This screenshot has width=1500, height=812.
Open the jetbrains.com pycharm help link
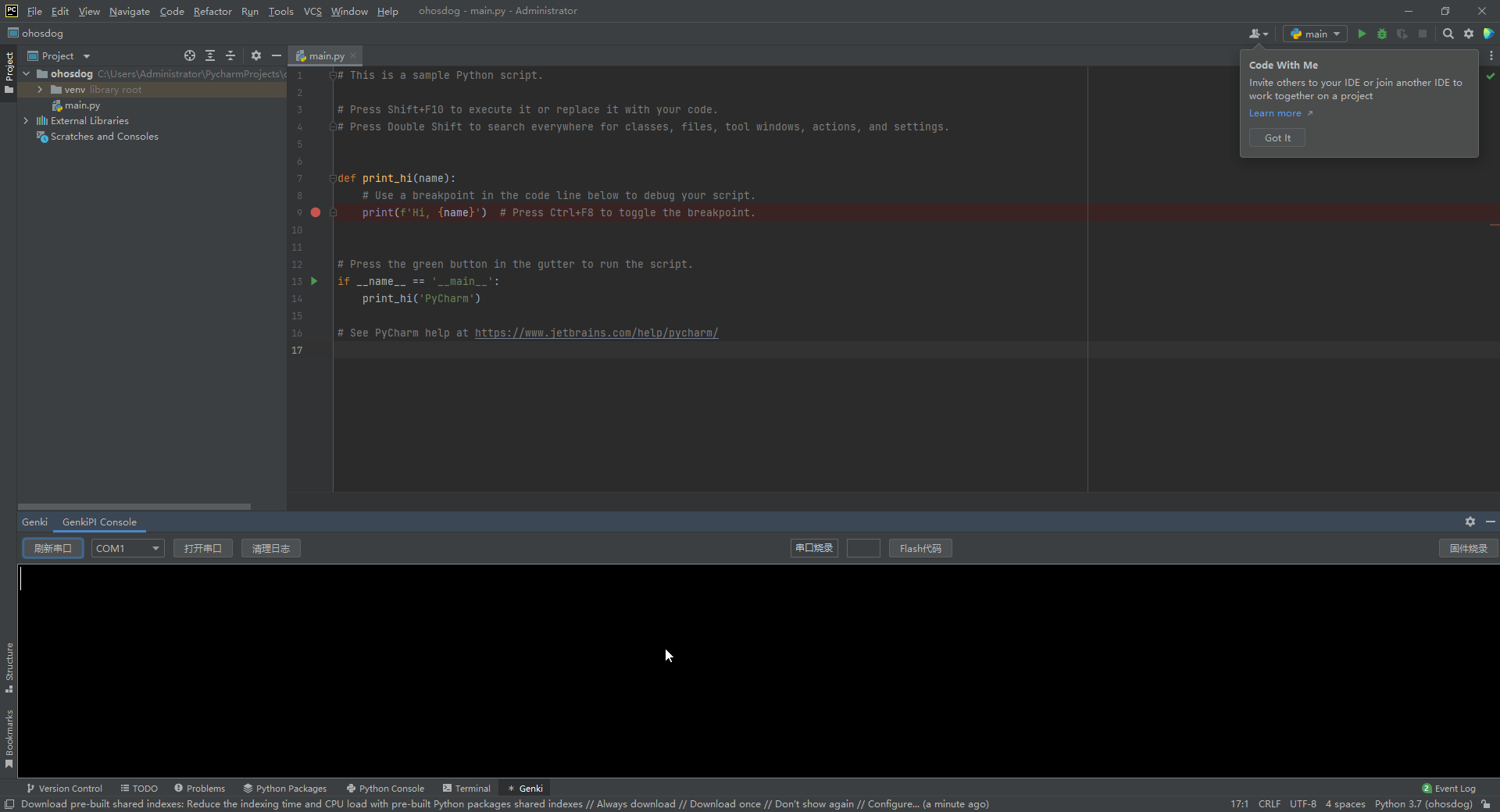point(596,333)
